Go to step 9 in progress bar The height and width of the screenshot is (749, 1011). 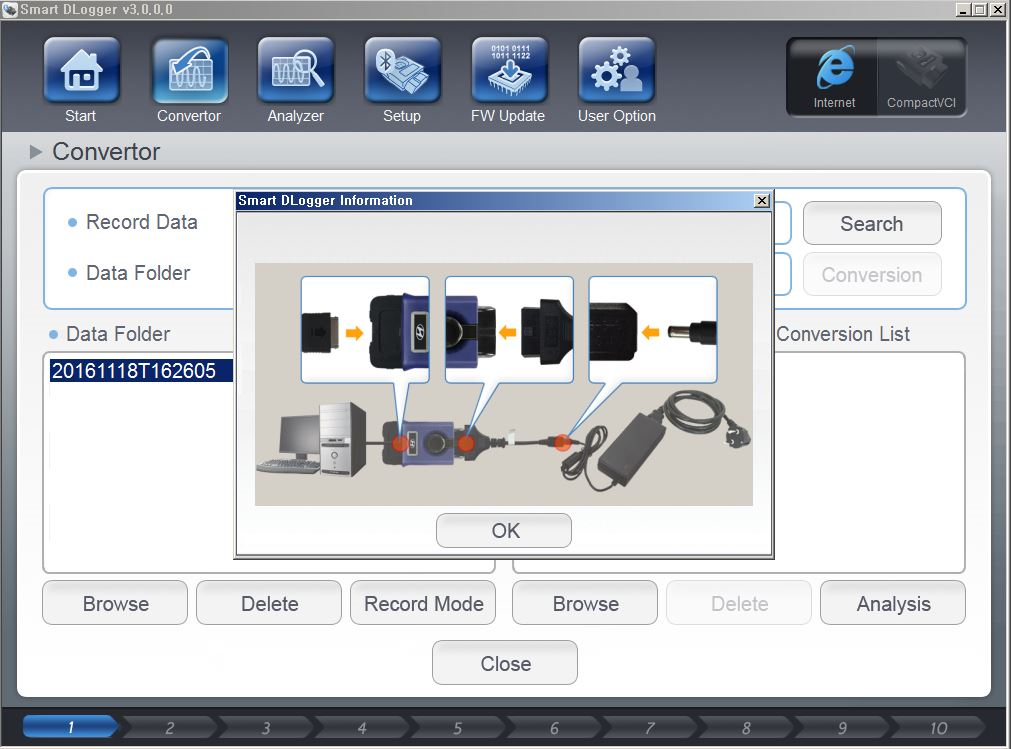(841, 727)
